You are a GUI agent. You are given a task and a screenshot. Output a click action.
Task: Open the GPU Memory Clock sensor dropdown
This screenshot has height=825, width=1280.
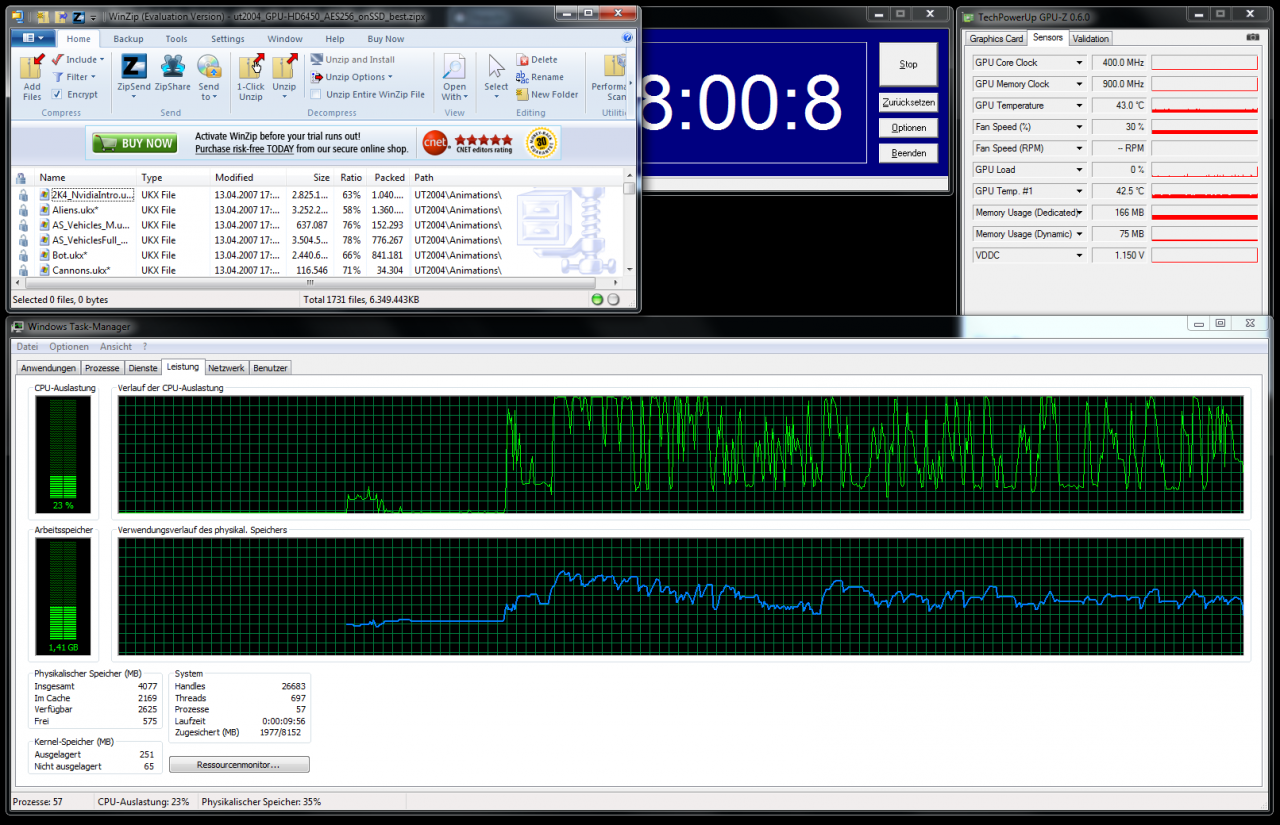pos(1079,84)
